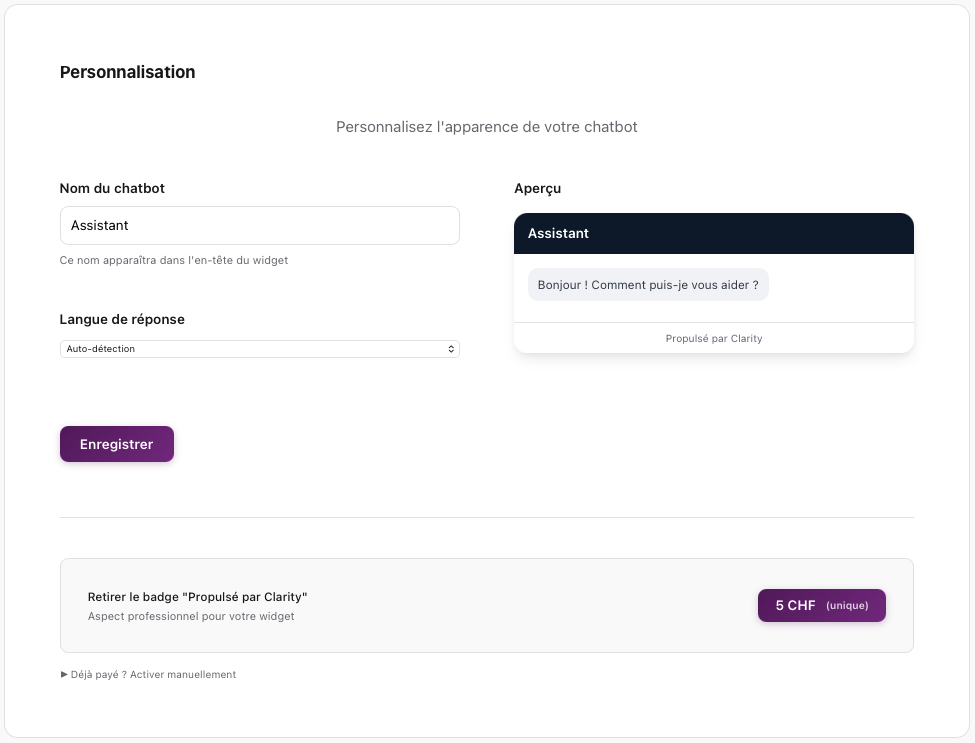Click the 'Propulsé par Clarity' footer link
The width and height of the screenshot is (975, 743).
[x=713, y=338]
